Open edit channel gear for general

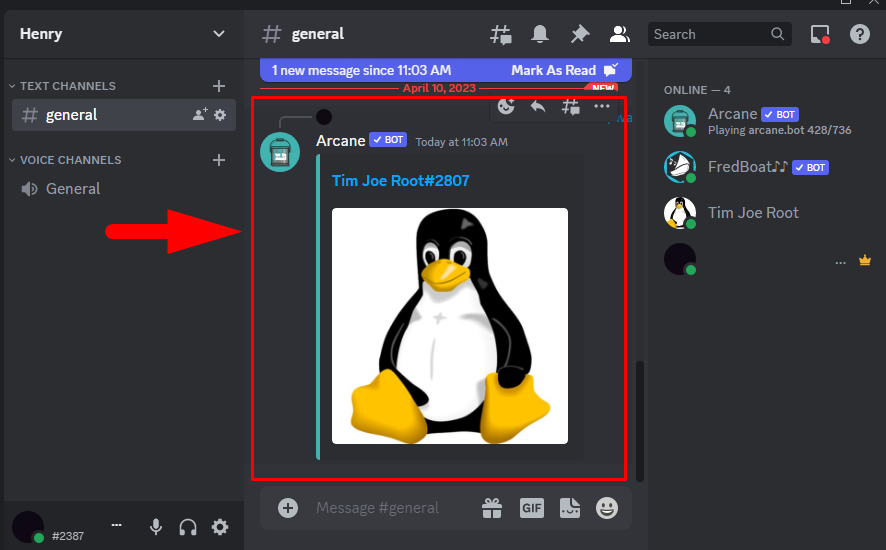220,115
